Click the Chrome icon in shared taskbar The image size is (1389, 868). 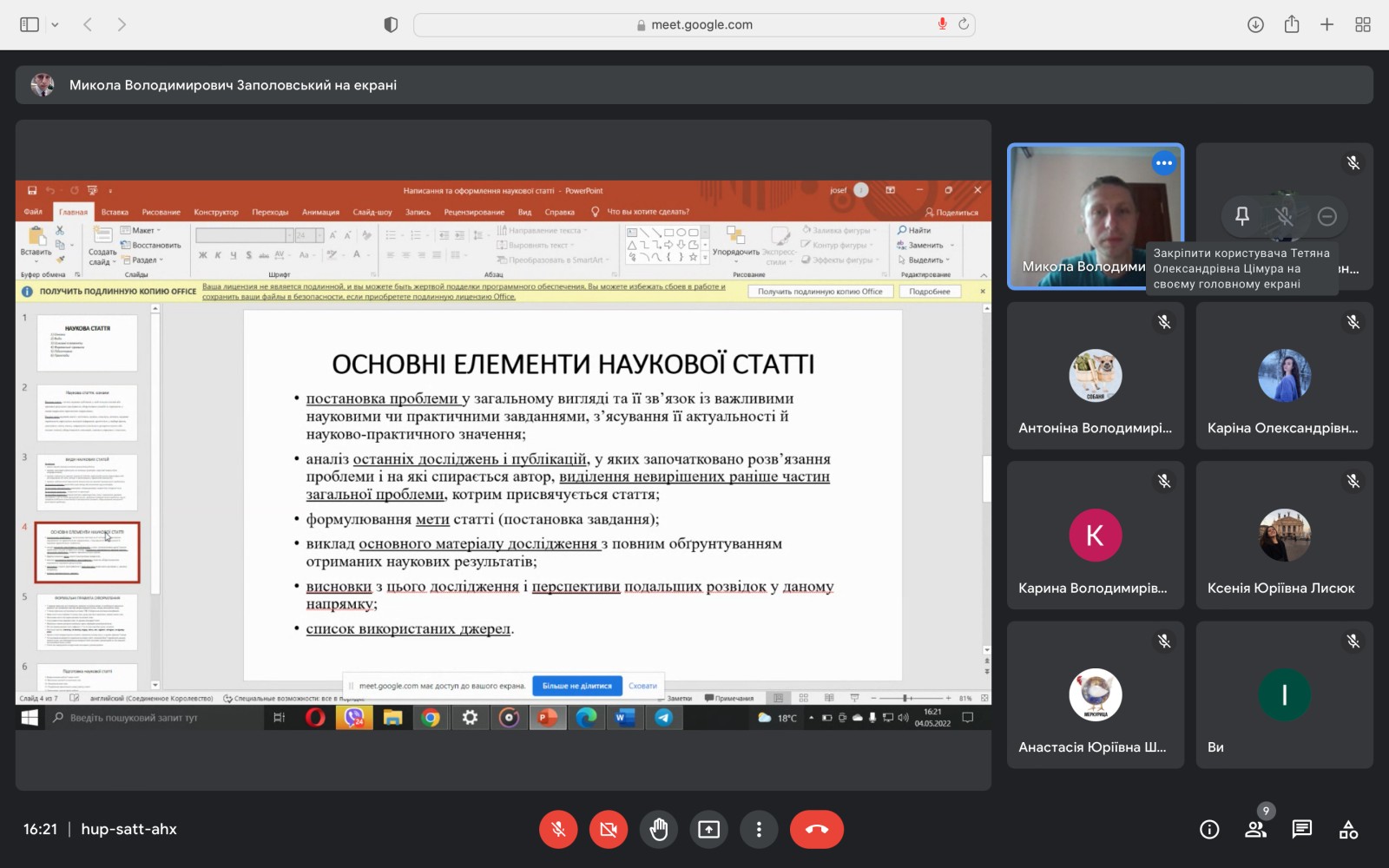(431, 718)
